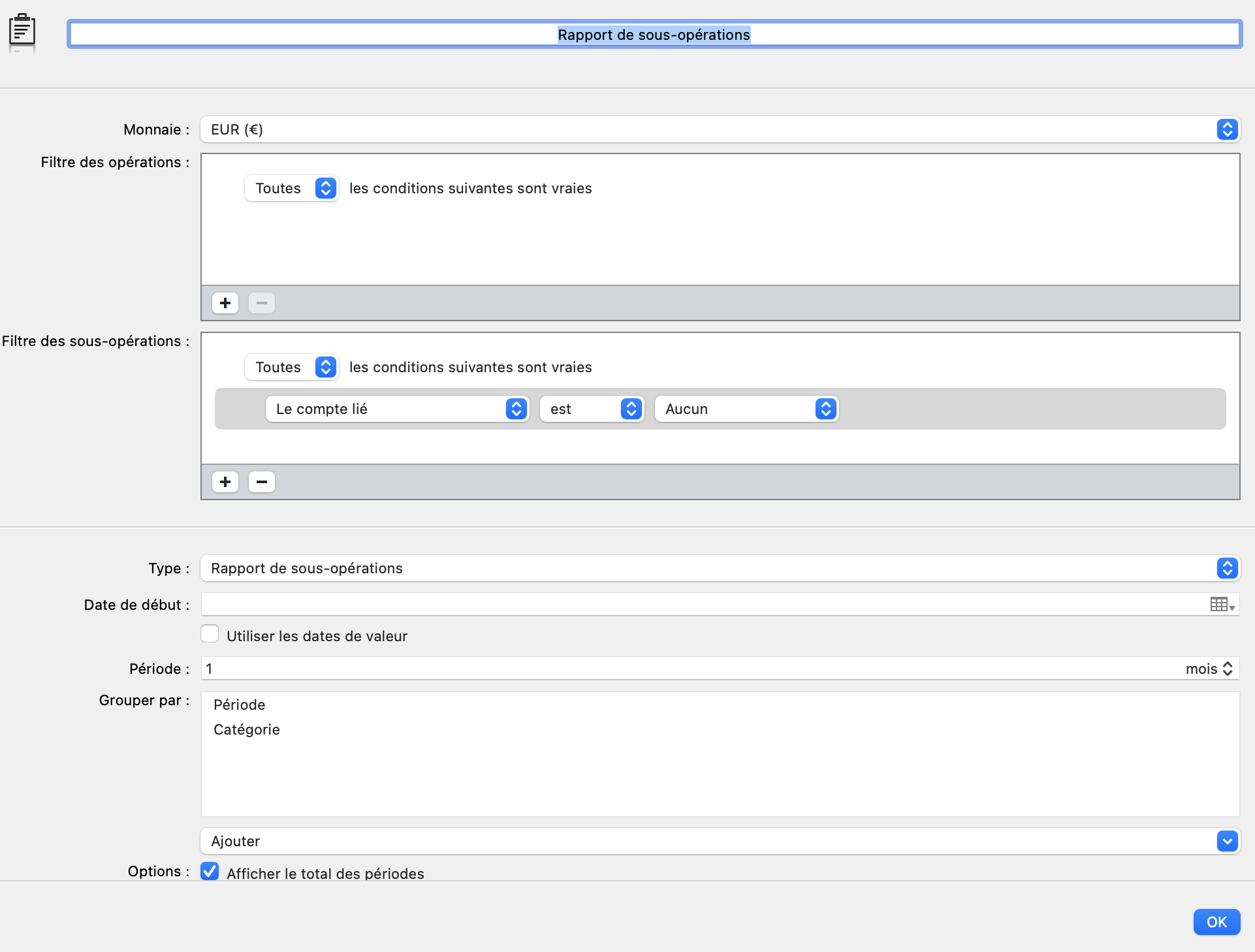
Task: Click the Monnaie EUR dropdown arrows
Action: [1227, 129]
